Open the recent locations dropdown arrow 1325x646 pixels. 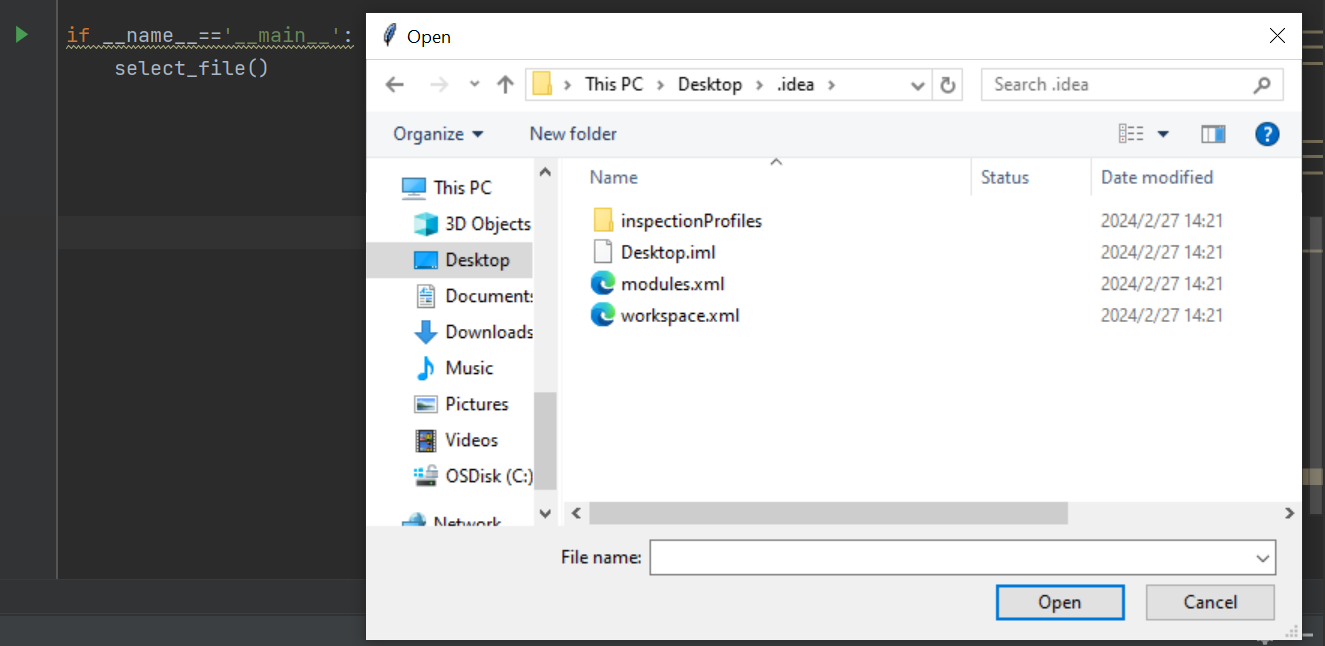474,85
